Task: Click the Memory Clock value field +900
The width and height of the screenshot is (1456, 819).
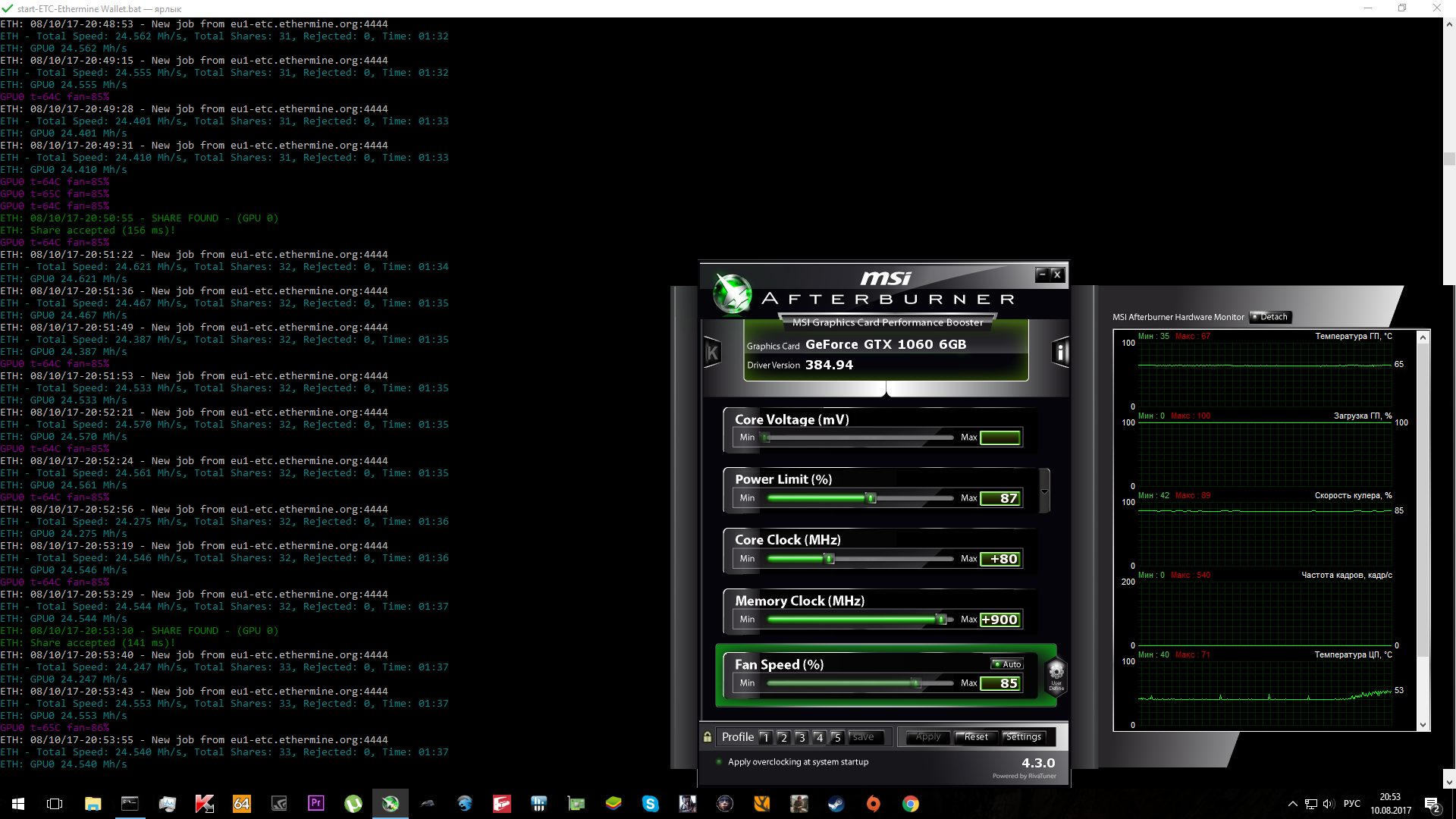Action: pos(1000,620)
